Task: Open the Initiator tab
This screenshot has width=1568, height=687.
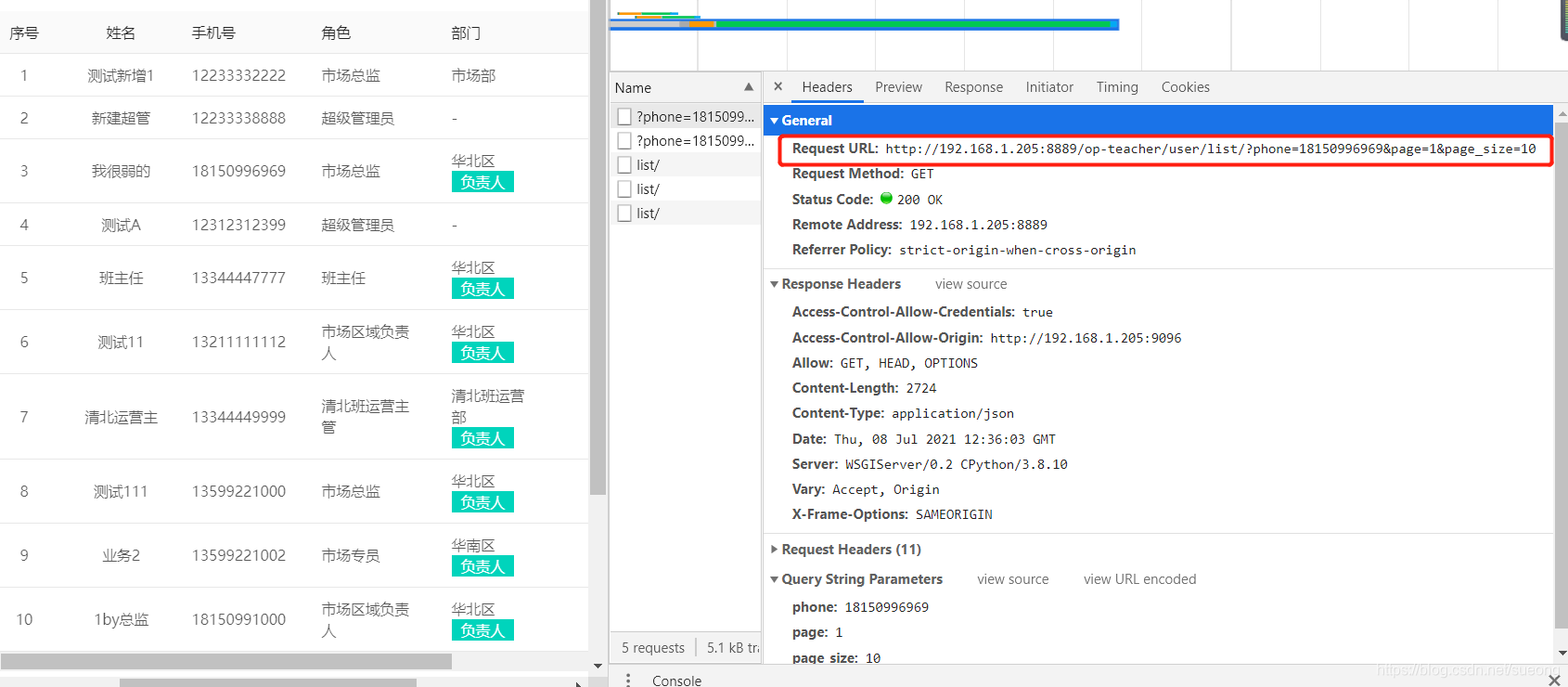Action: 1049,87
